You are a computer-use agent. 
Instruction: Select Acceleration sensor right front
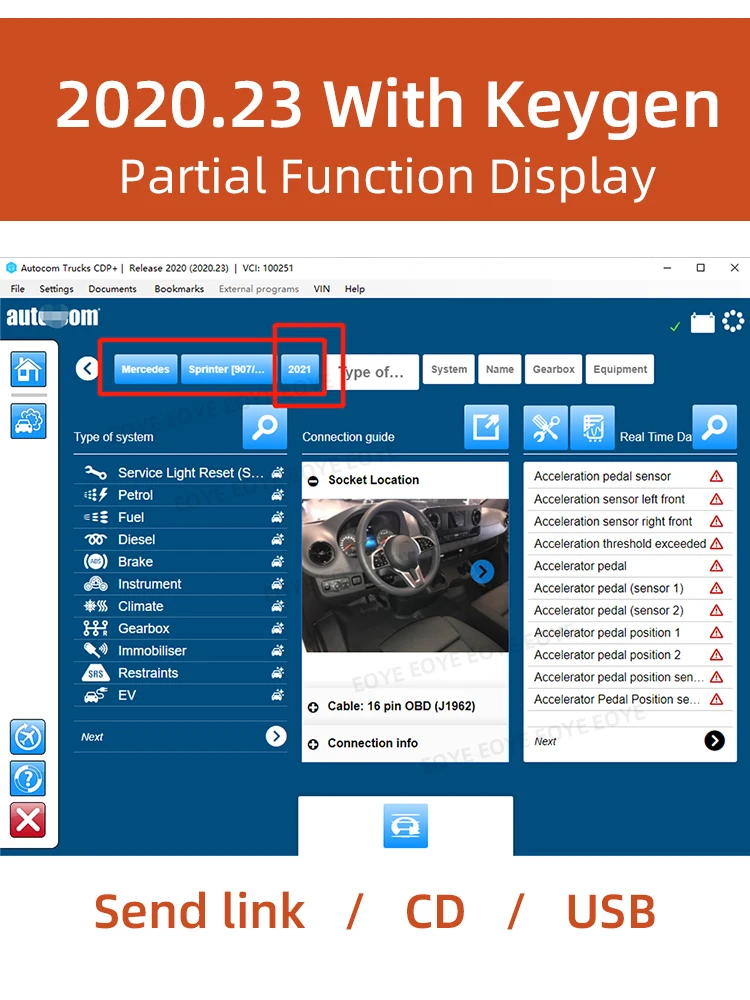tap(629, 521)
